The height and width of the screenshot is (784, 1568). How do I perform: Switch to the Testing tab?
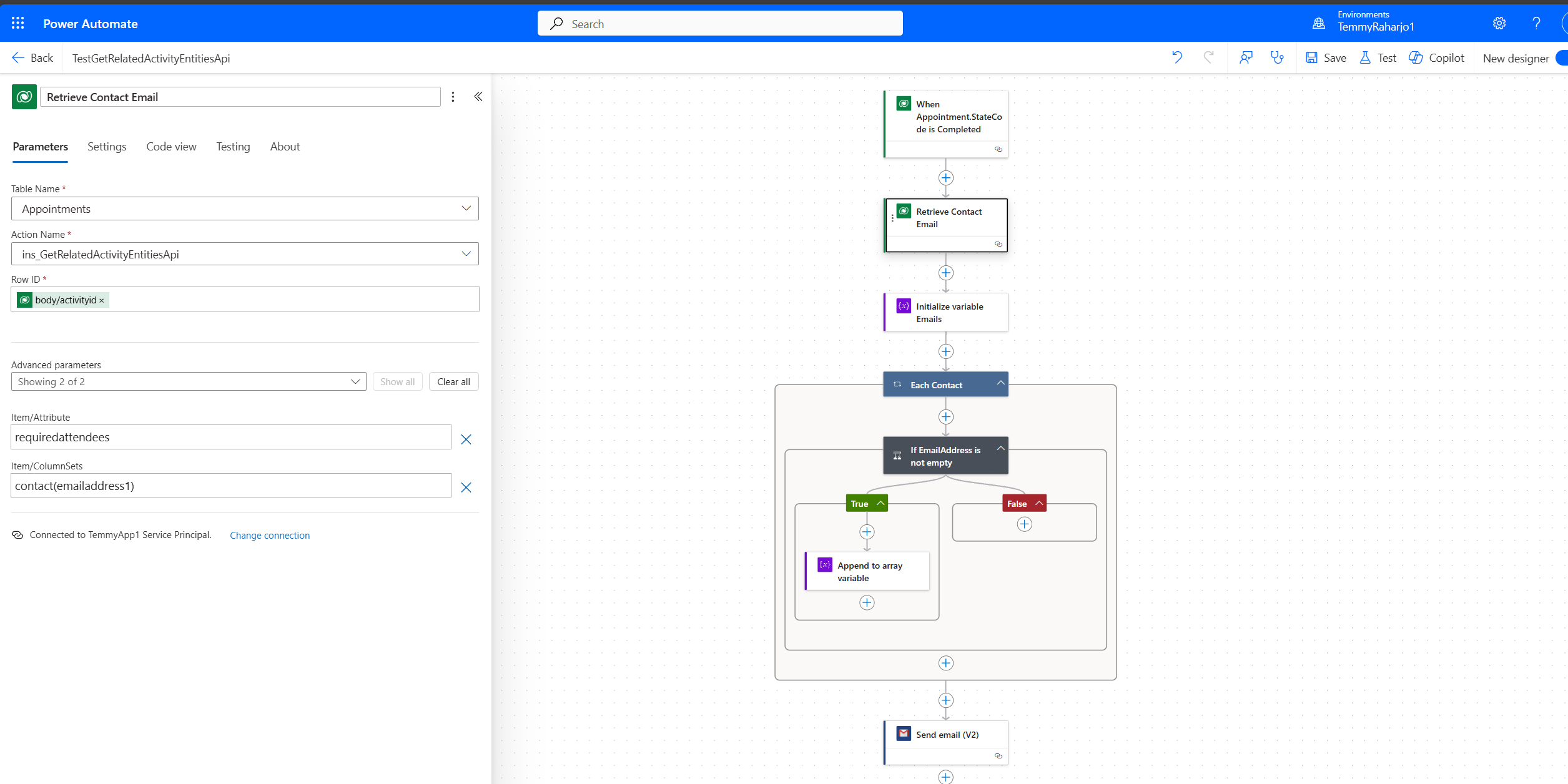click(233, 147)
